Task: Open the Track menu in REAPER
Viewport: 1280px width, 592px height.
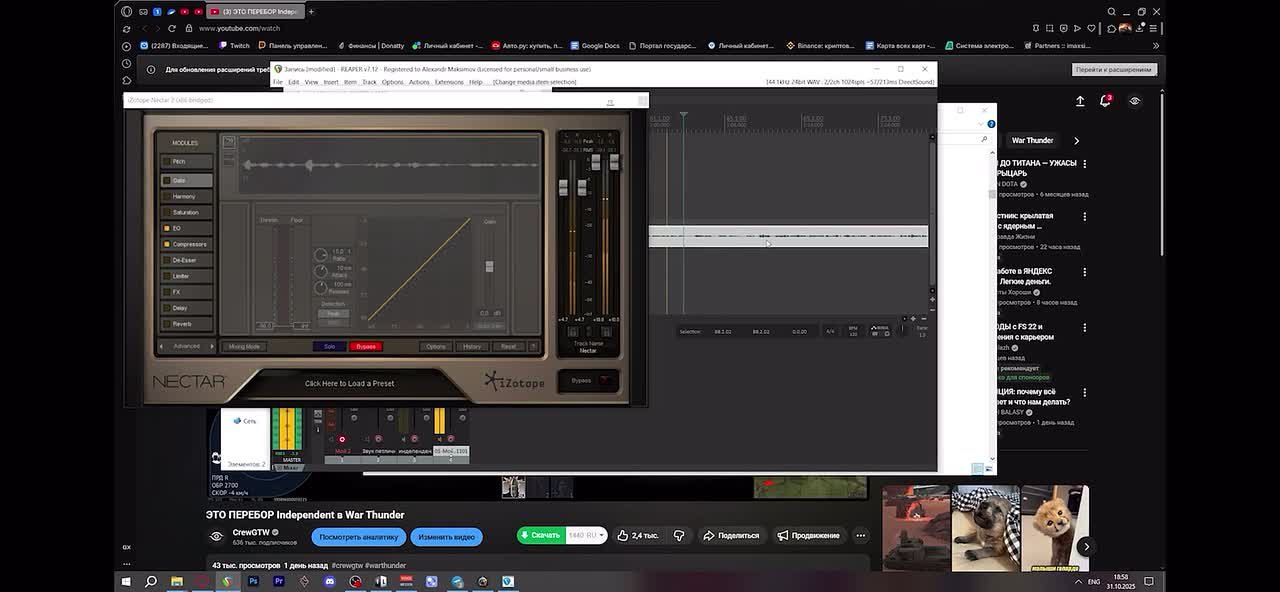Action: 369,82
